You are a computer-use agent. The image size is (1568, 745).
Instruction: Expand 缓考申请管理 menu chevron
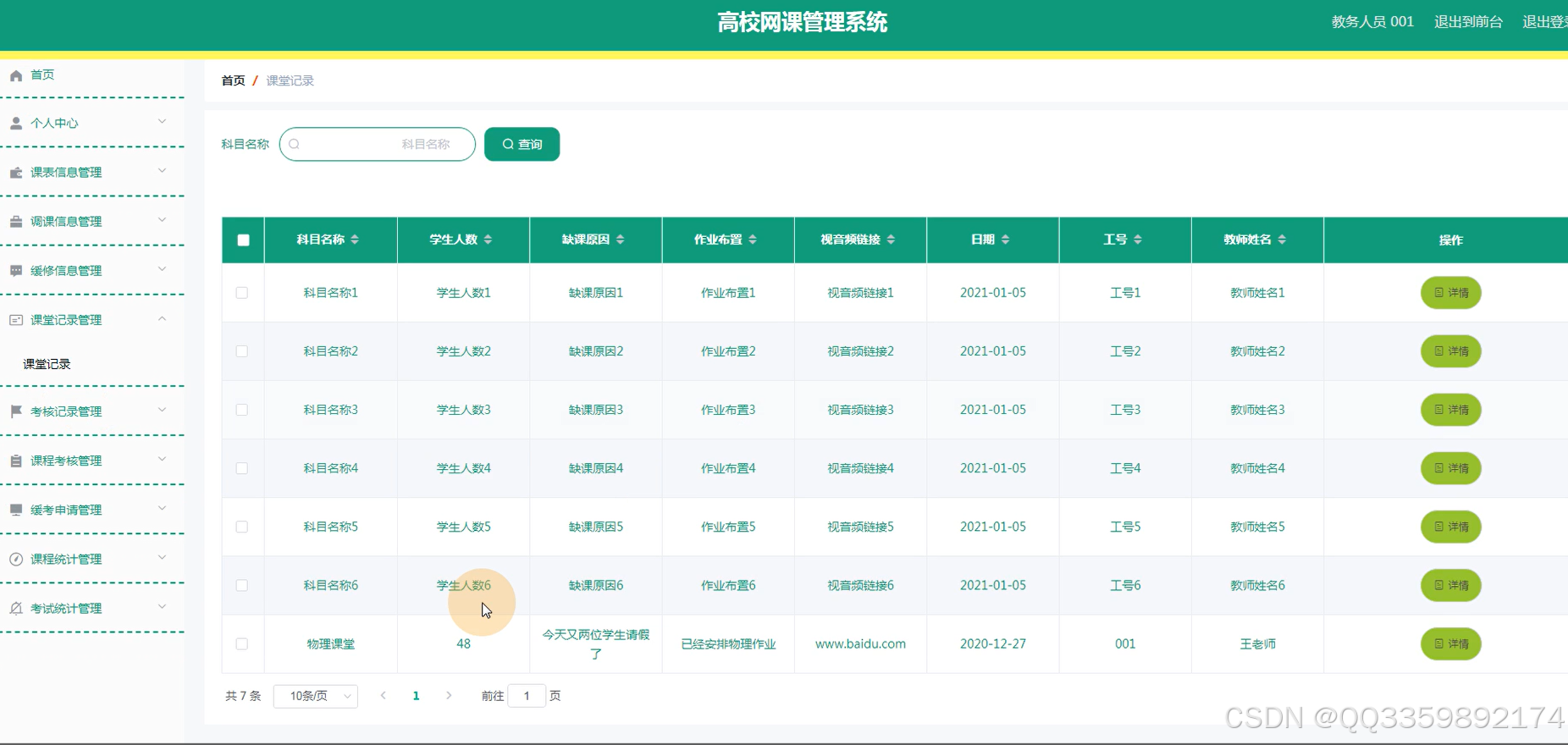(162, 508)
